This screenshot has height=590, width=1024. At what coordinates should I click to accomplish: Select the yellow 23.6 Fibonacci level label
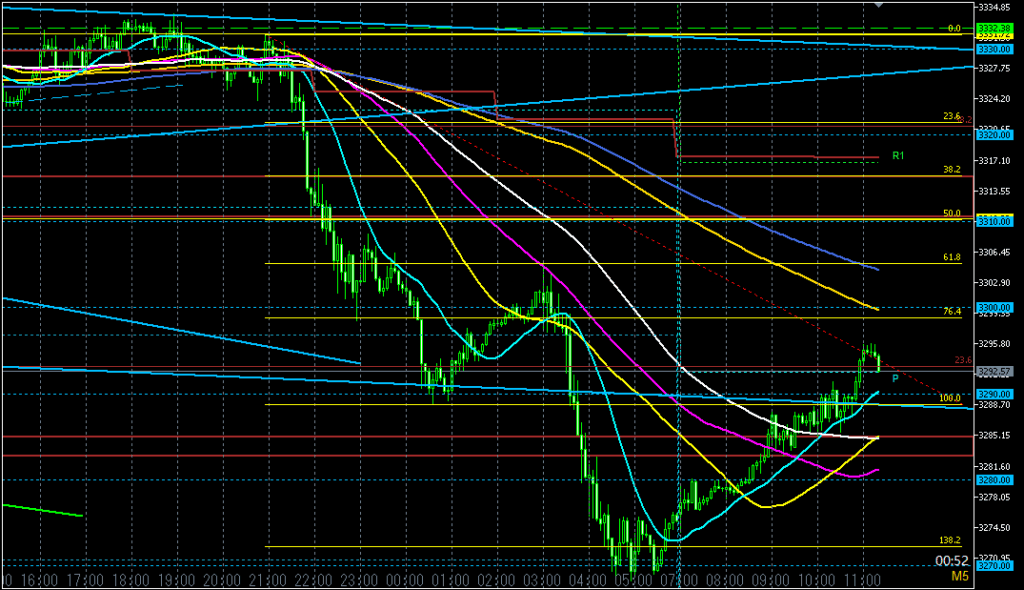(x=952, y=116)
